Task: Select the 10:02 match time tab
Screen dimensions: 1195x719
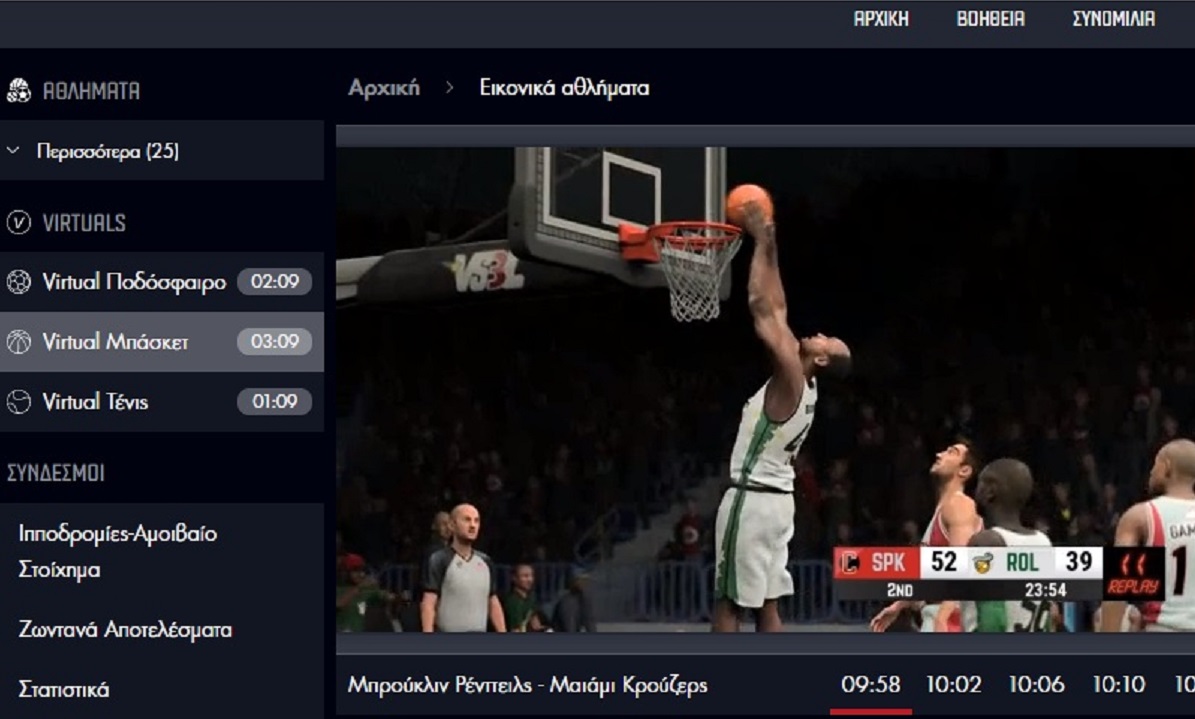Action: [x=954, y=685]
